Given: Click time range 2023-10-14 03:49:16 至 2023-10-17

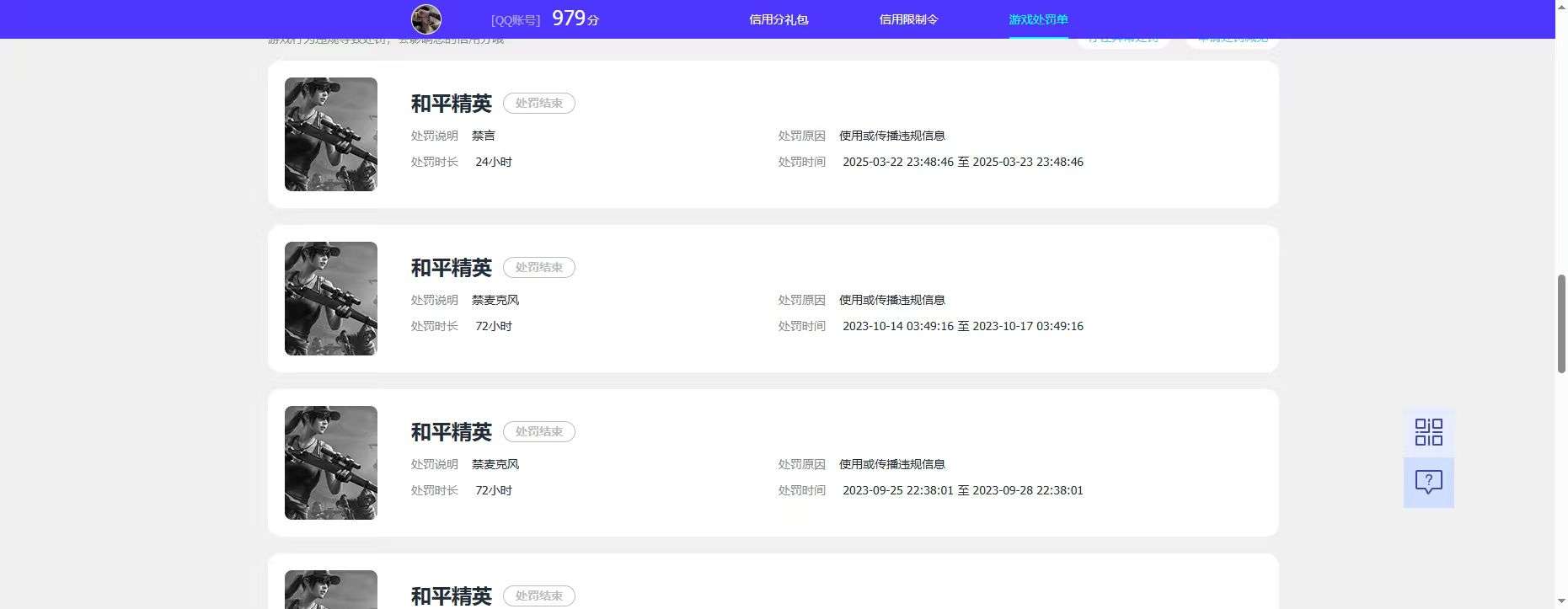Looking at the screenshot, I should 963,326.
